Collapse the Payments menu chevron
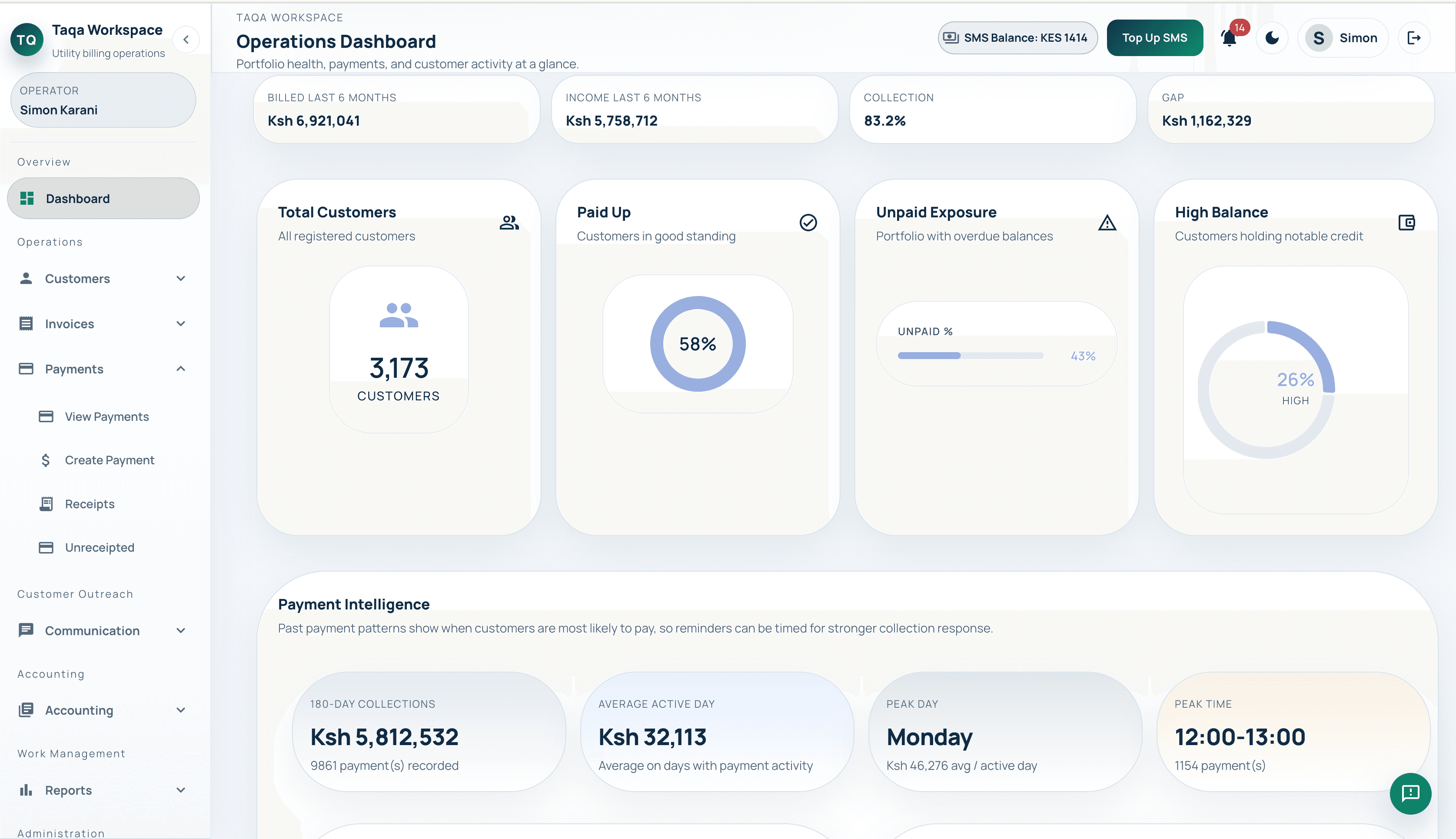This screenshot has height=839, width=1456. point(181,369)
